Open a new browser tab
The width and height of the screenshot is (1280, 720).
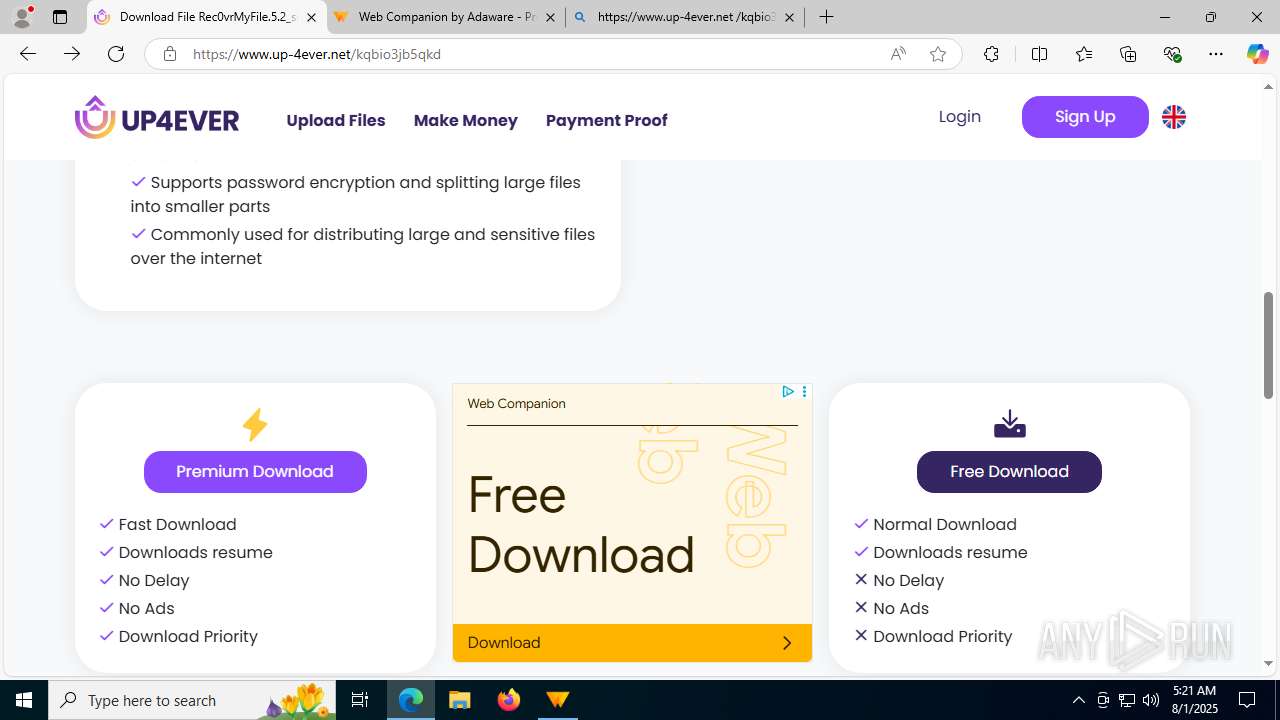coord(826,17)
